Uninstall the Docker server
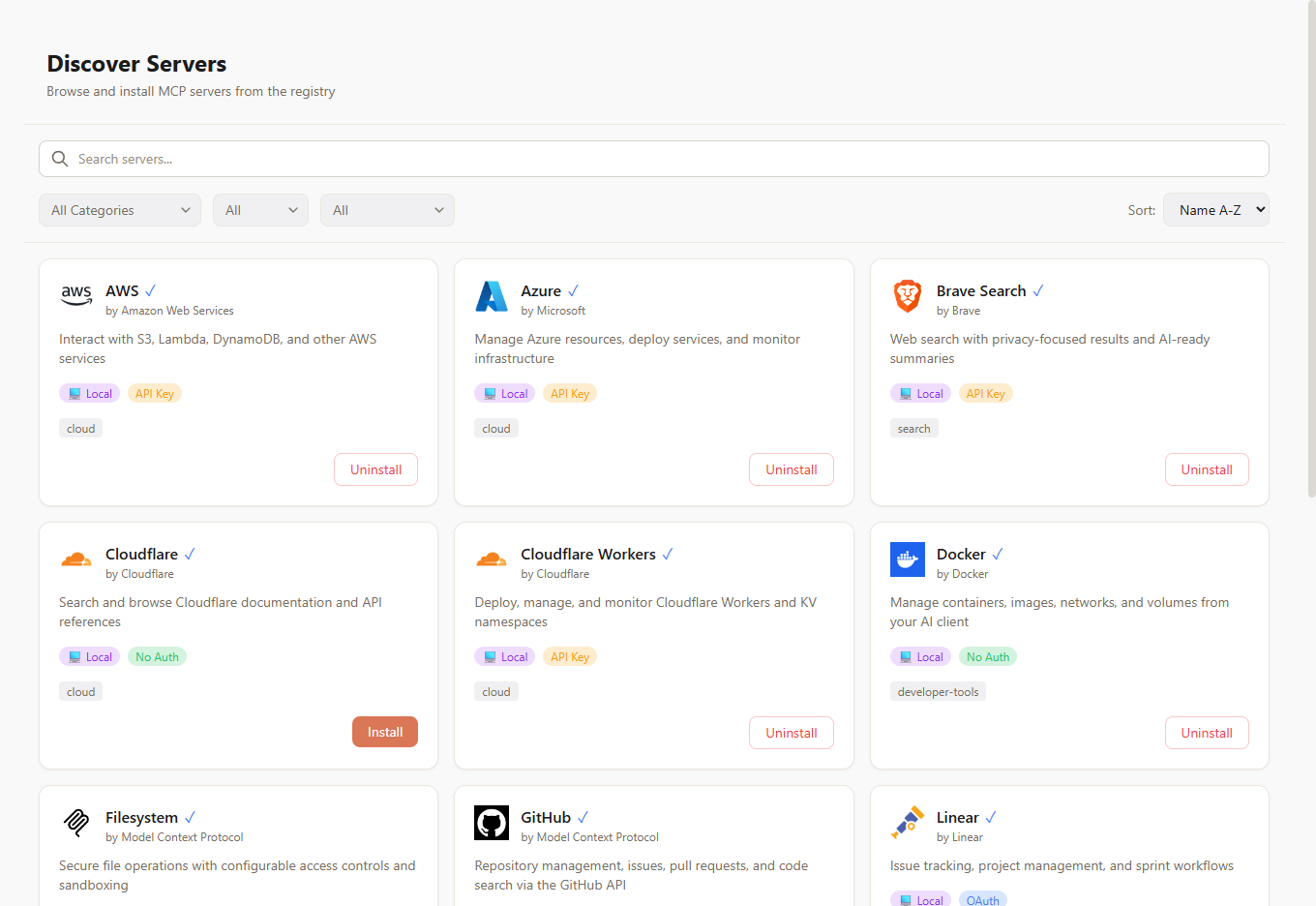 [1207, 733]
